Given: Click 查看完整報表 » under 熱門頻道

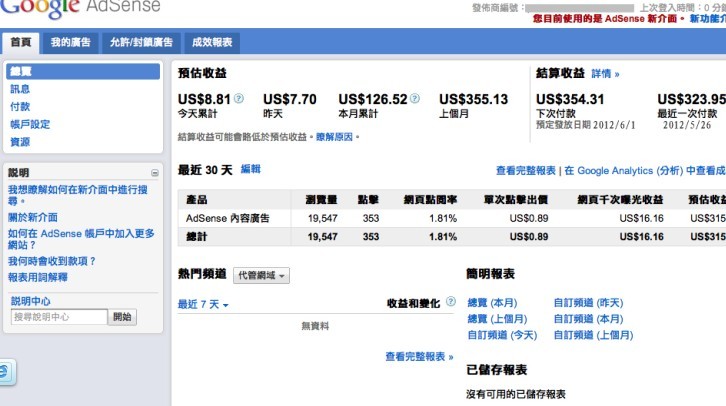Looking at the screenshot, I should click(x=419, y=356).
